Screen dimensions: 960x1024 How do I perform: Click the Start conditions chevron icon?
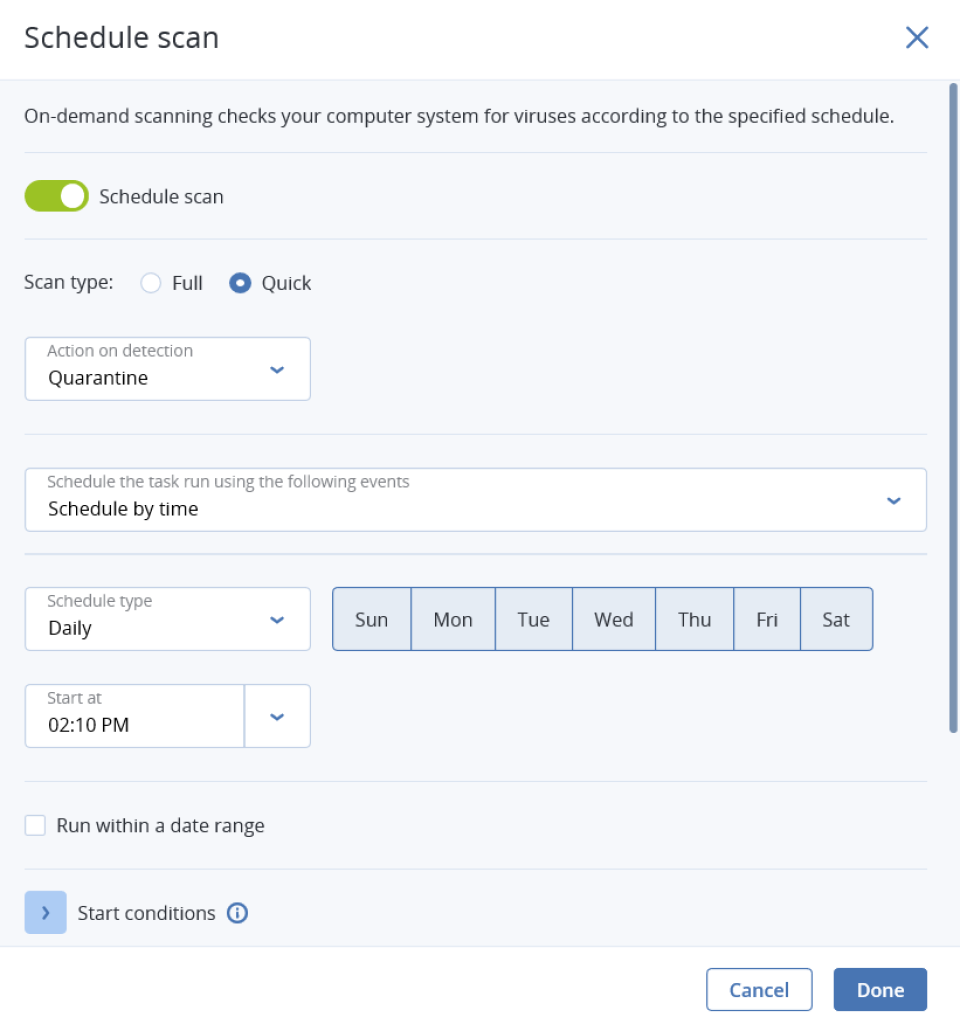(44, 913)
